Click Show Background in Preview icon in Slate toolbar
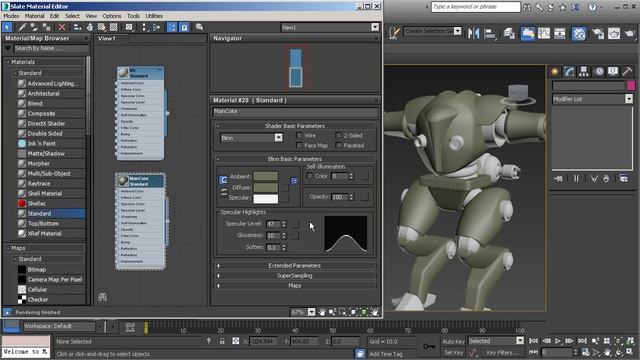640x360 pixels. [113, 27]
